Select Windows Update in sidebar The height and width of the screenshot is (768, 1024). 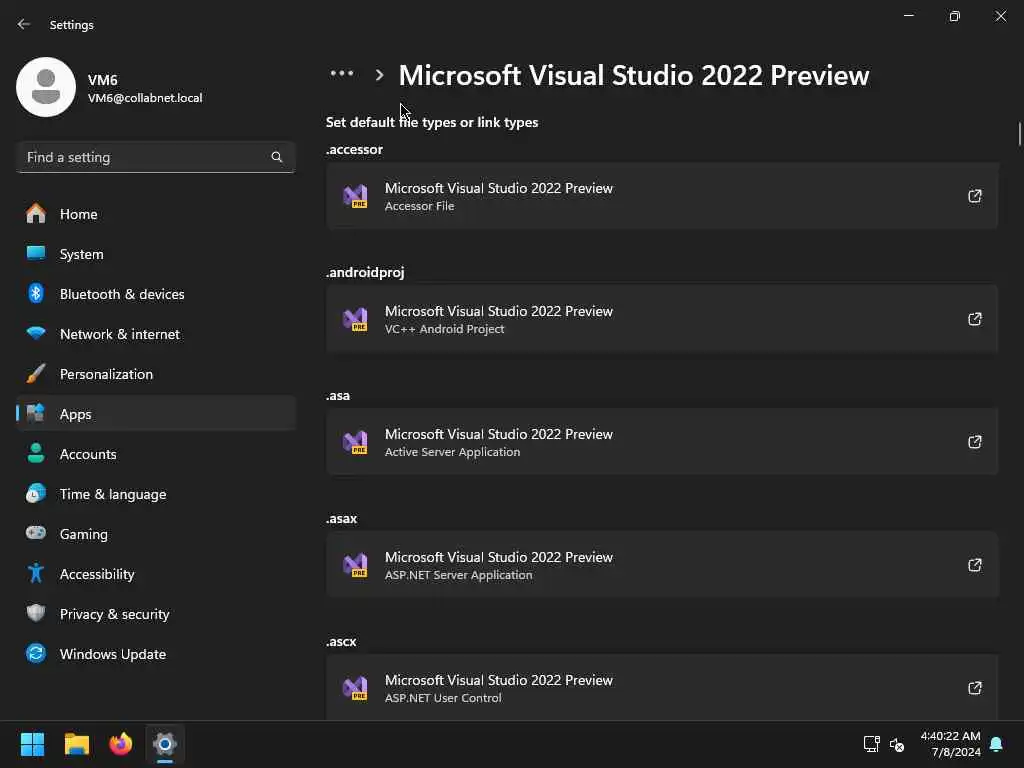coord(112,654)
